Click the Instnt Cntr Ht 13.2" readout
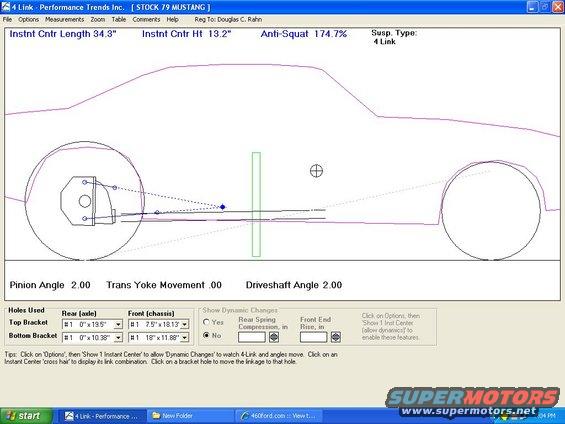This screenshot has width=565, height=424. tap(186, 34)
